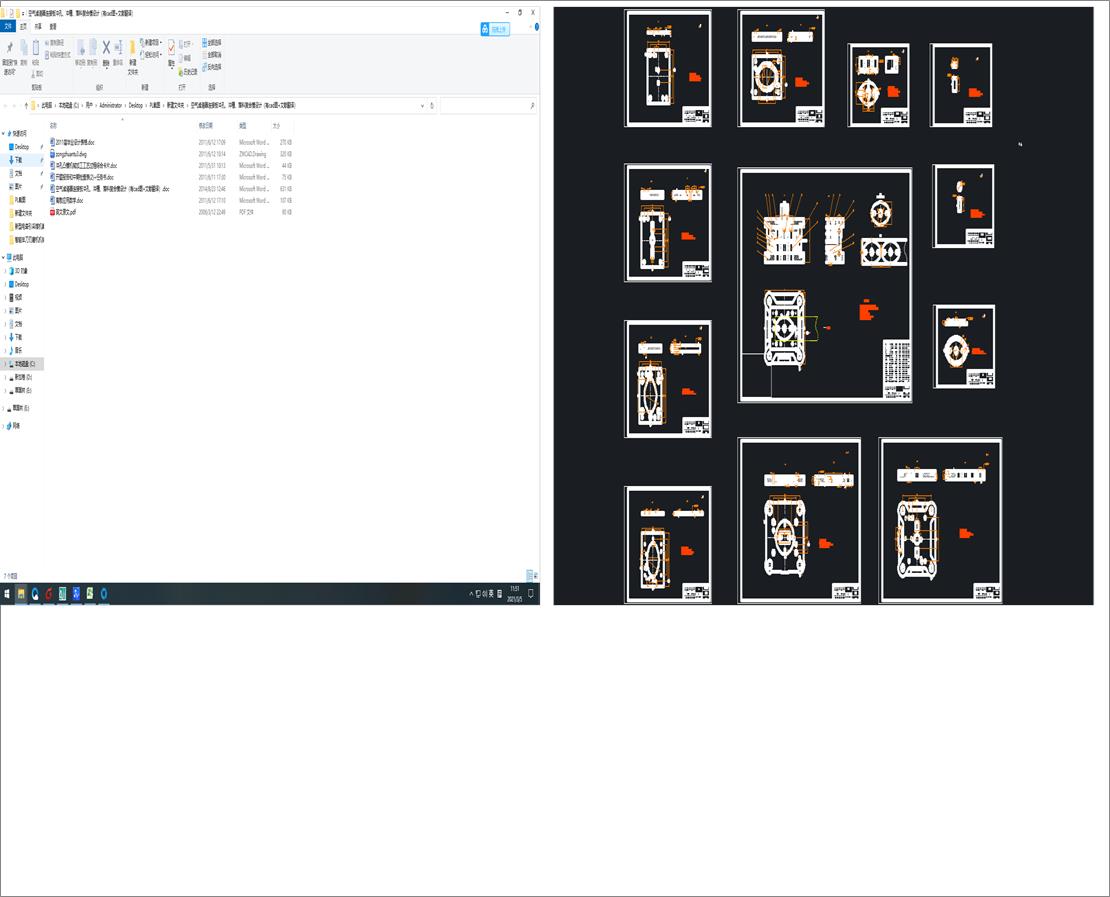Collapse the Quick access tree node
This screenshot has width=1110, height=897.
(x=3, y=133)
